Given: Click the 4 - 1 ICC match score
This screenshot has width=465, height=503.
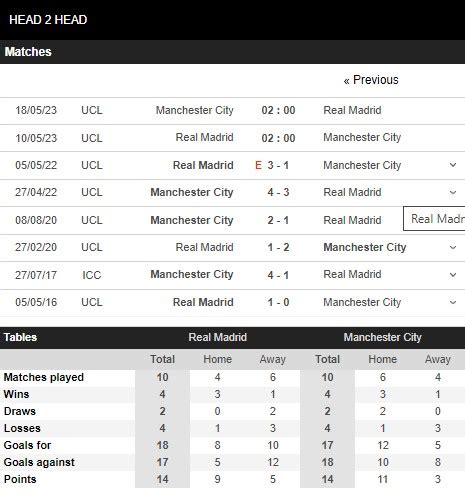Looking at the screenshot, I should tap(278, 275).
